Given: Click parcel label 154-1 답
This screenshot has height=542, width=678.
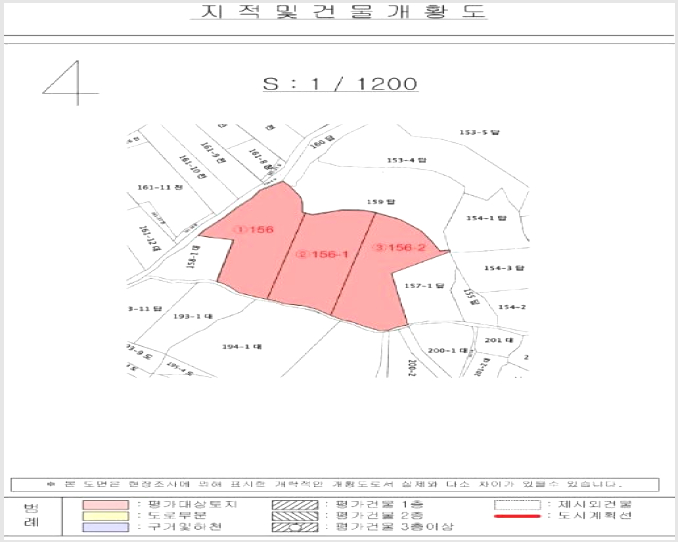Looking at the screenshot, I should 486,218.
